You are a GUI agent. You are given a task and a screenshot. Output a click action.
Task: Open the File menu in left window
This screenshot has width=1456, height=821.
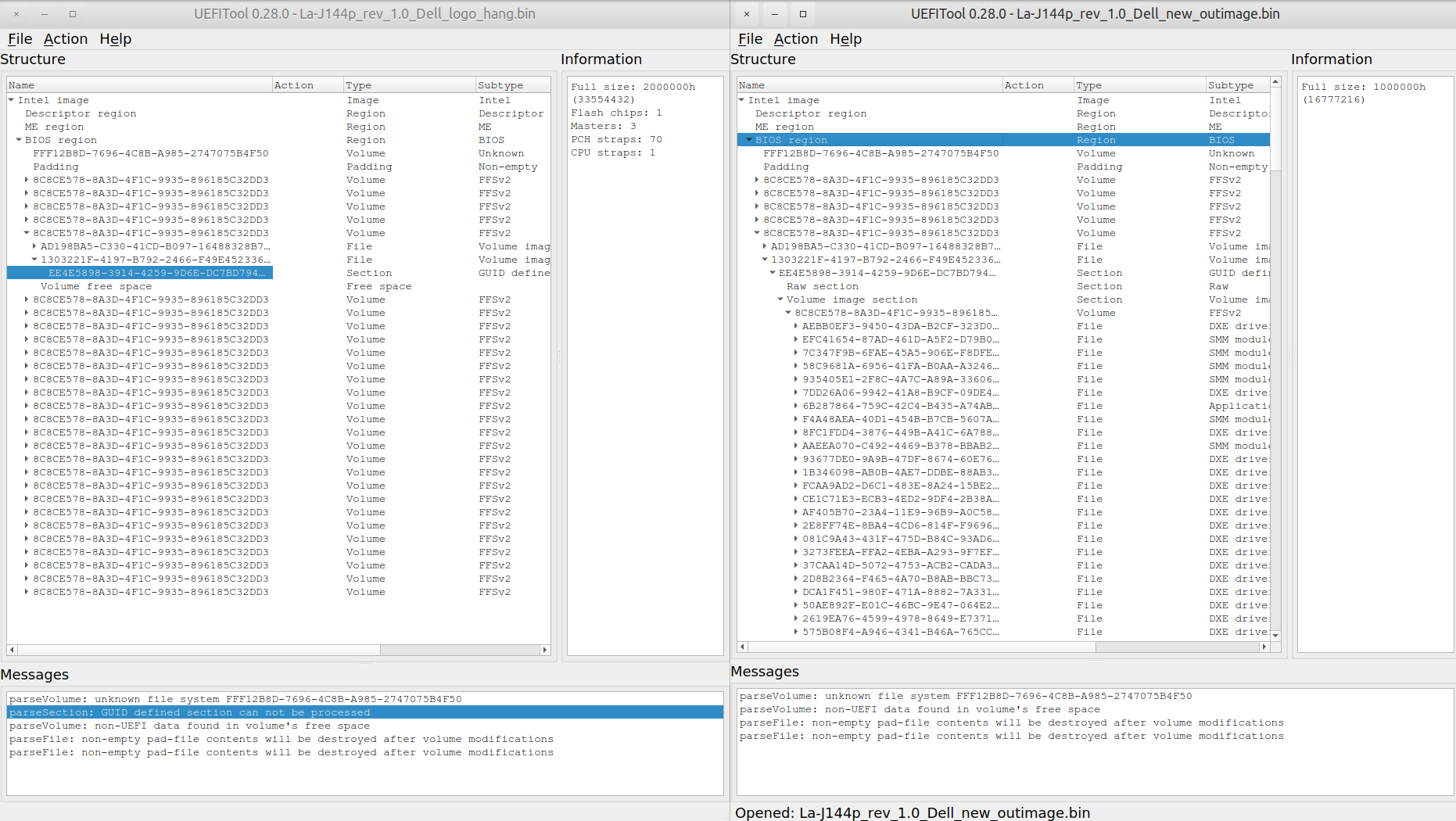[x=20, y=39]
